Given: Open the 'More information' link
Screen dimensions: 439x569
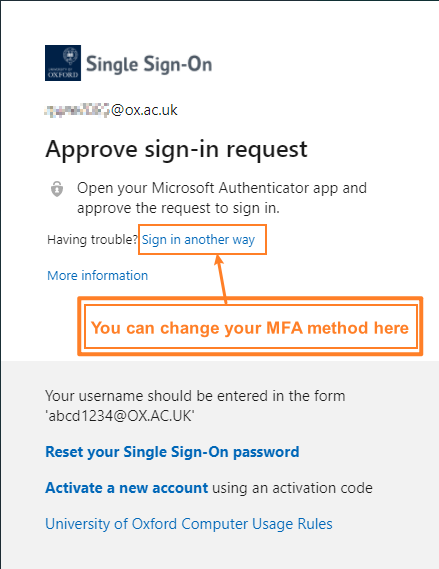Looking at the screenshot, I should (98, 275).
